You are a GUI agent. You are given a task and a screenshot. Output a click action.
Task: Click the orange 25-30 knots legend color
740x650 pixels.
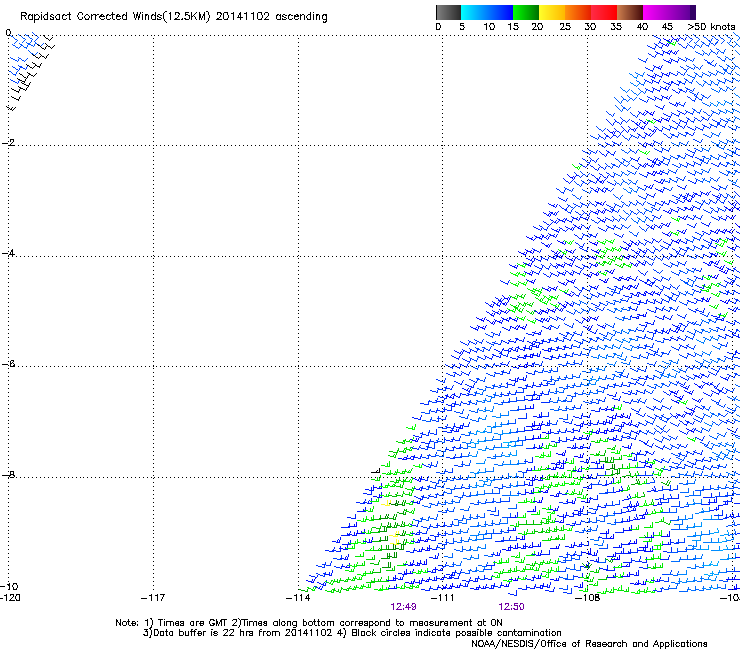point(578,12)
